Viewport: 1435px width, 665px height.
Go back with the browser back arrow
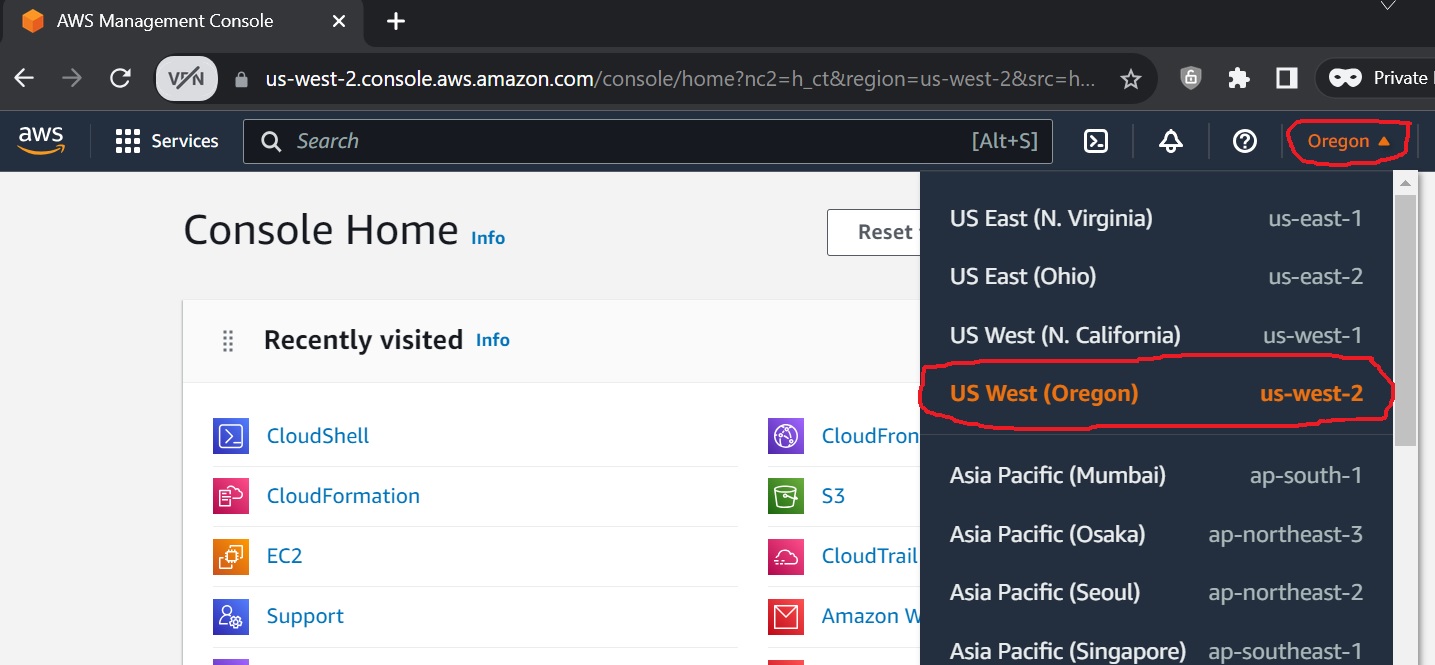[x=24, y=78]
